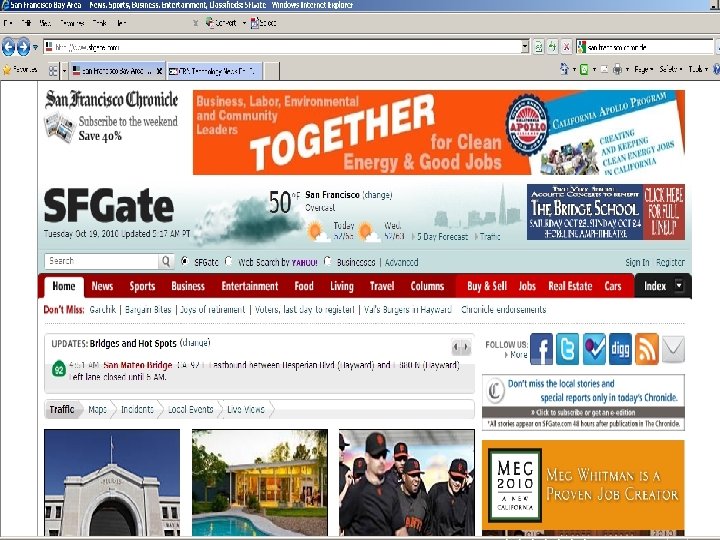Click the Compatibility View icon beside address bar

538,46
